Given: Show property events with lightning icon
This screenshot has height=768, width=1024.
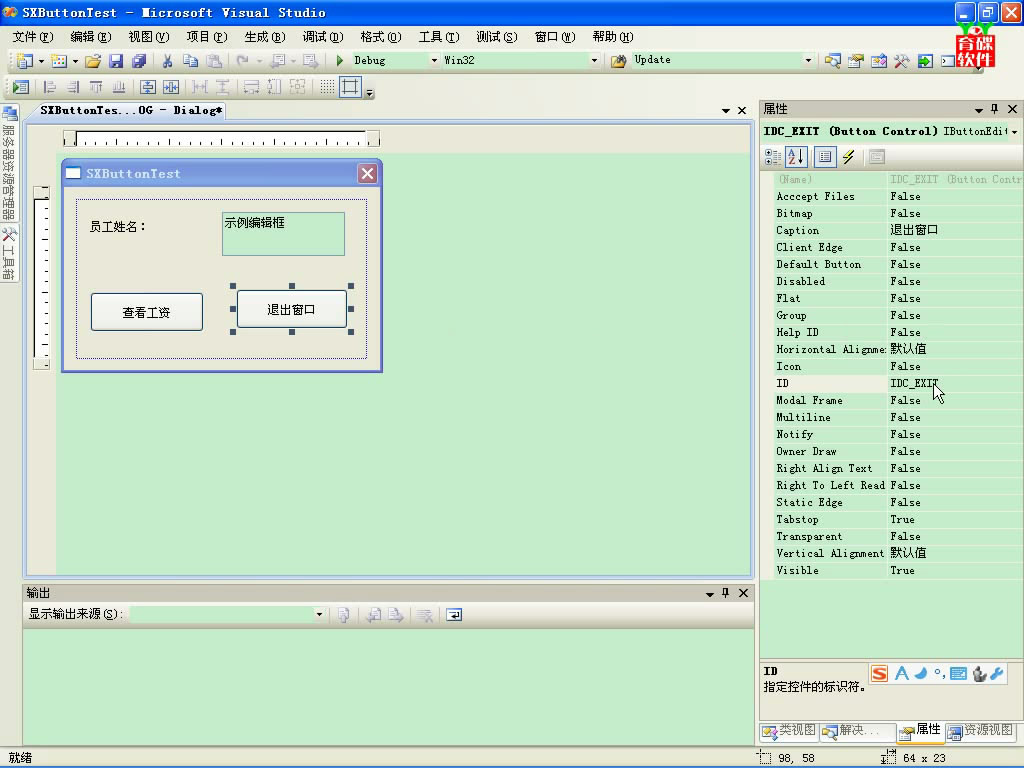Looking at the screenshot, I should pyautogui.click(x=848, y=157).
